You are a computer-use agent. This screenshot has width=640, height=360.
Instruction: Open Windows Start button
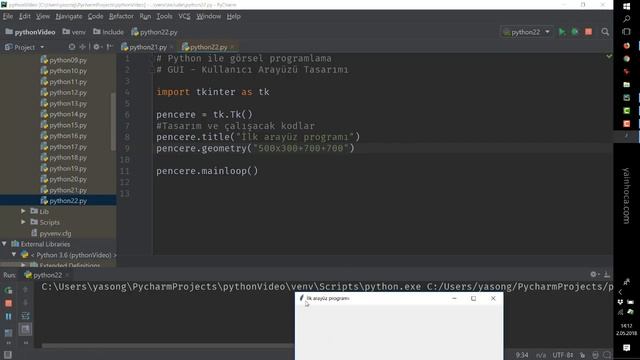point(627,7)
